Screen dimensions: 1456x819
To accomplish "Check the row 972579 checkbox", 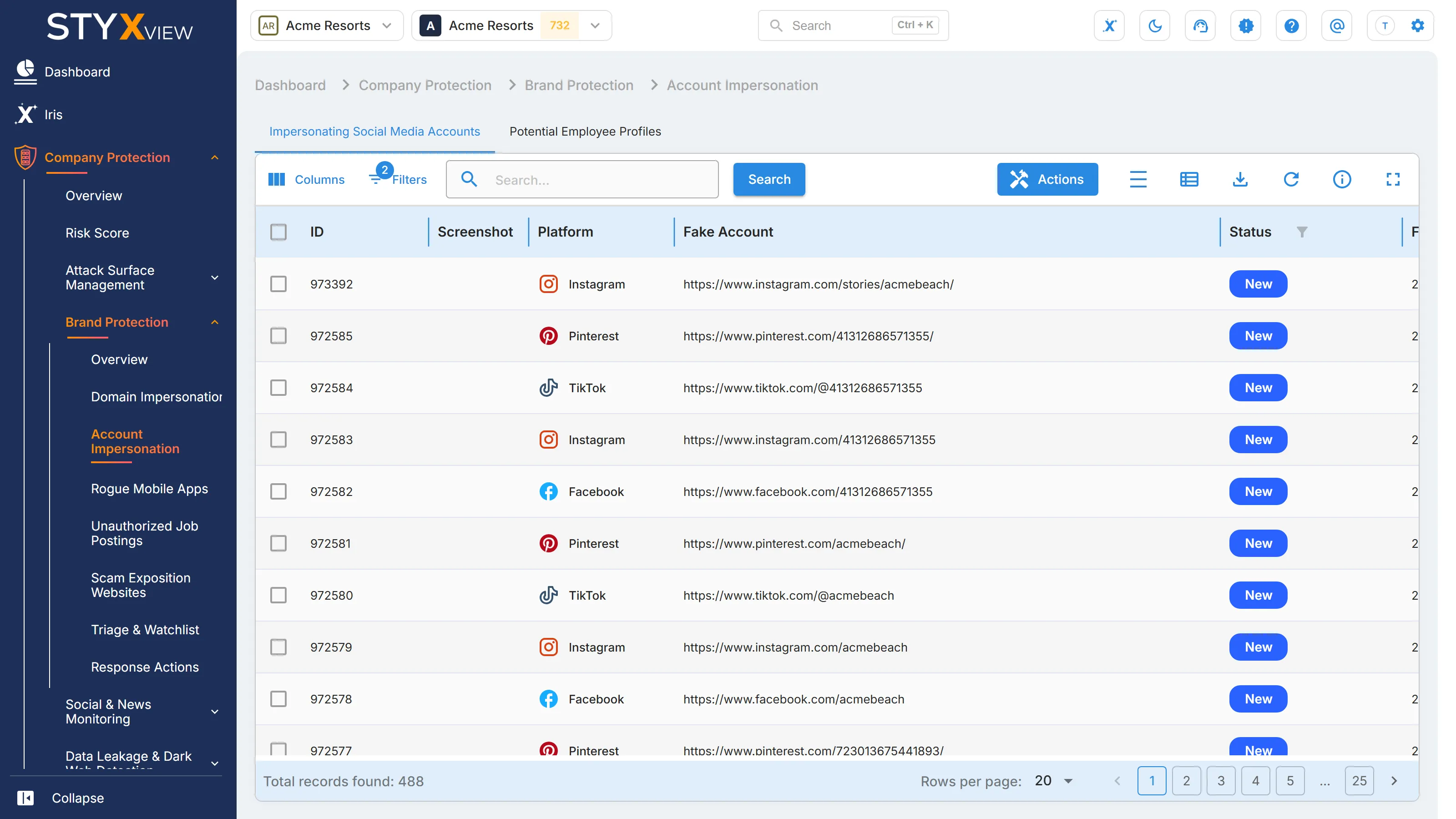I will pos(278,647).
